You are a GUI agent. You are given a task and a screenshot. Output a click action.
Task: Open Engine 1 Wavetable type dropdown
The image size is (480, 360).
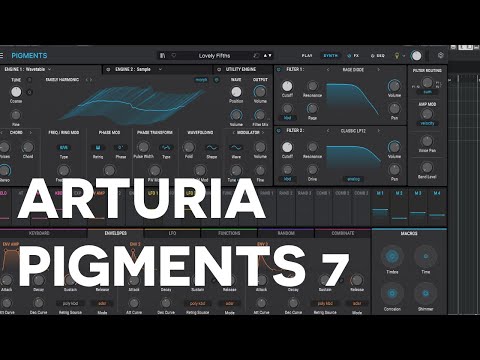(x=49, y=69)
